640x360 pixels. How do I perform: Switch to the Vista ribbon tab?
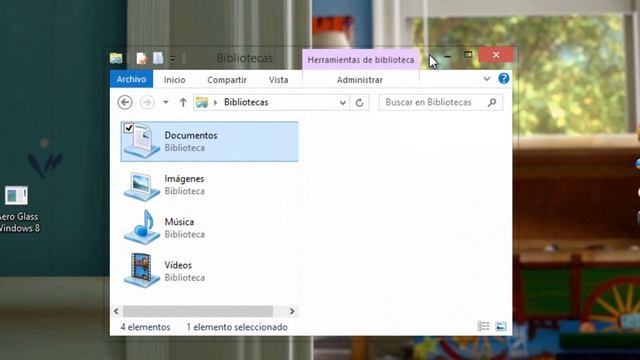[278, 80]
